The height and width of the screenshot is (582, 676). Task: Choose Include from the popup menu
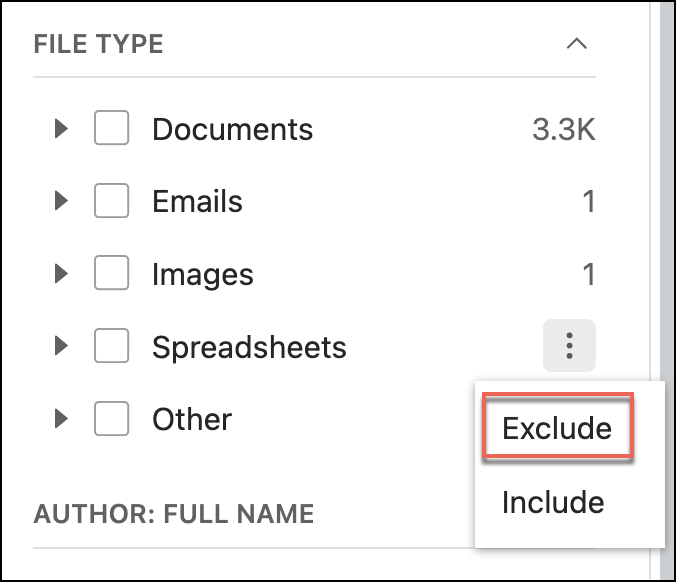tap(553, 501)
